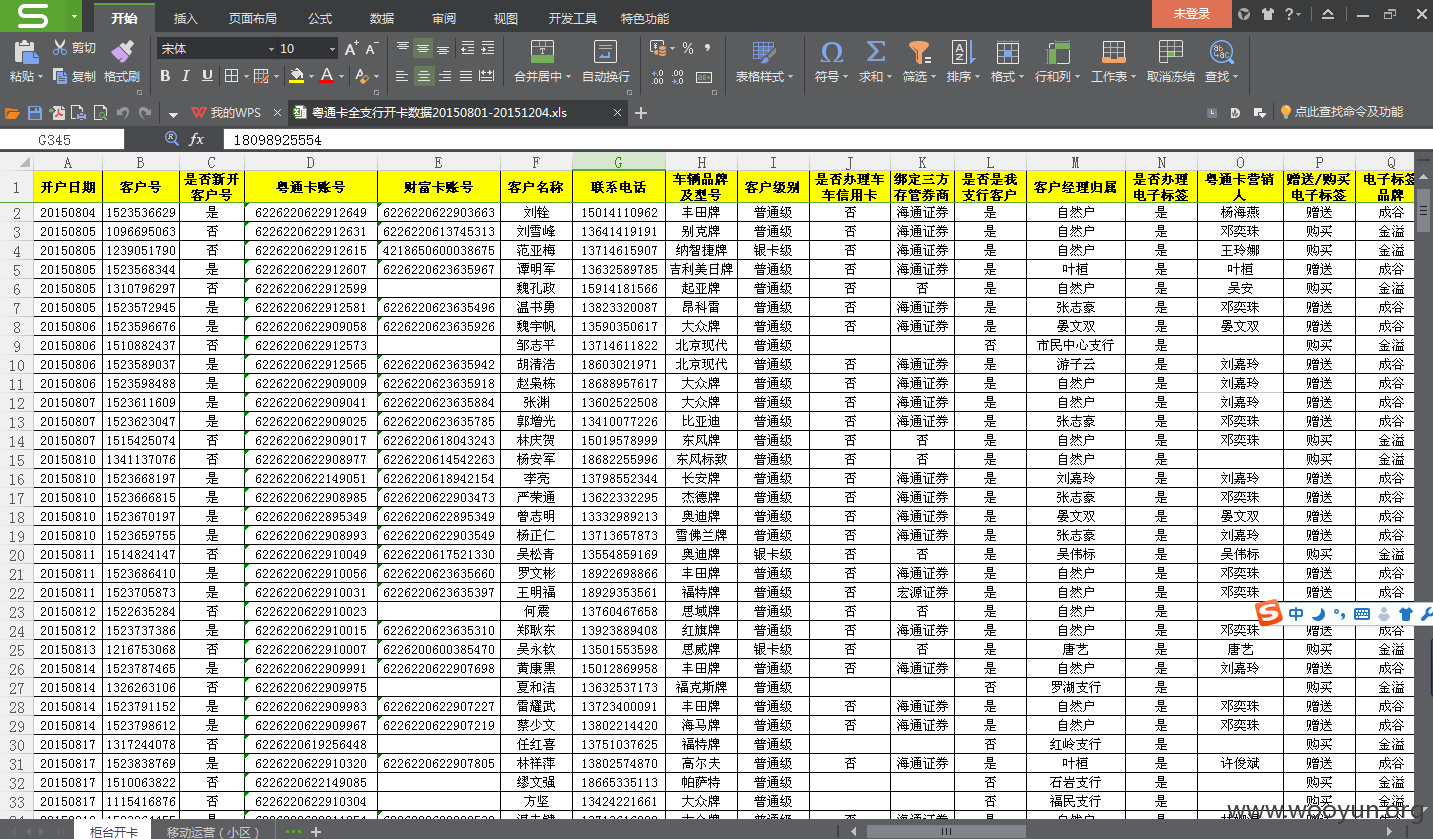Click the Worksheet (工作表) icon
Screen dimensions: 1433x839
(x=1113, y=52)
